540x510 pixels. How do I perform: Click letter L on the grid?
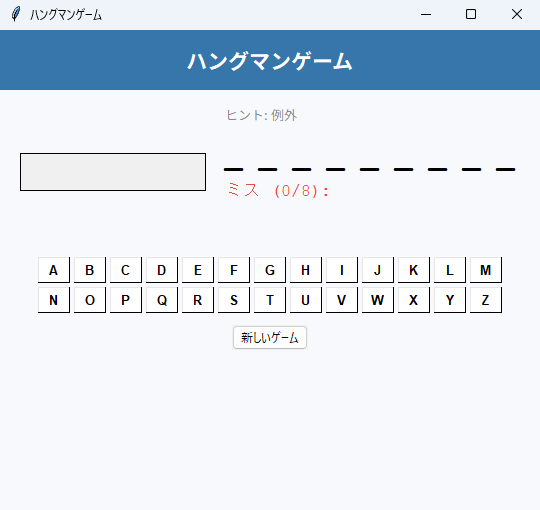click(450, 270)
